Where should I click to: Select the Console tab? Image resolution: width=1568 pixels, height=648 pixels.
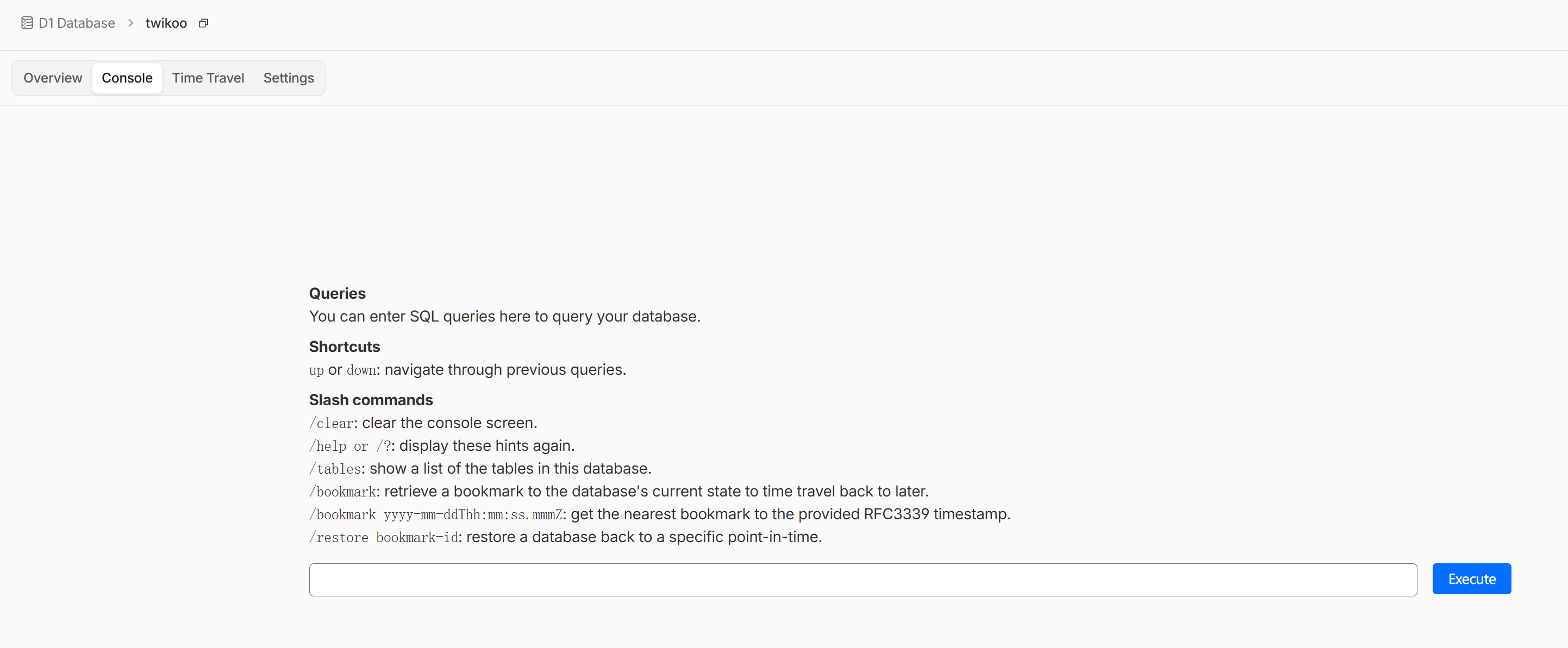pos(127,78)
